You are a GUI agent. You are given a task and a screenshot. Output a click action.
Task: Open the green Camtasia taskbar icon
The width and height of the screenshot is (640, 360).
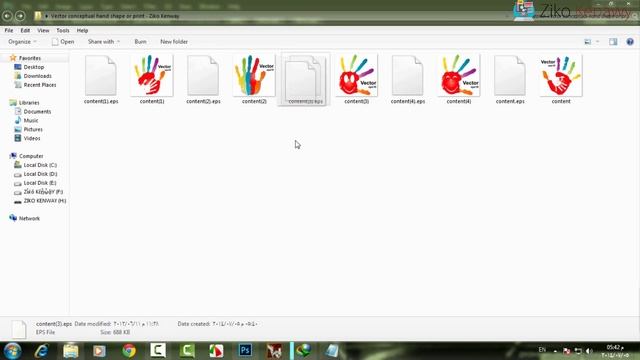(187, 351)
